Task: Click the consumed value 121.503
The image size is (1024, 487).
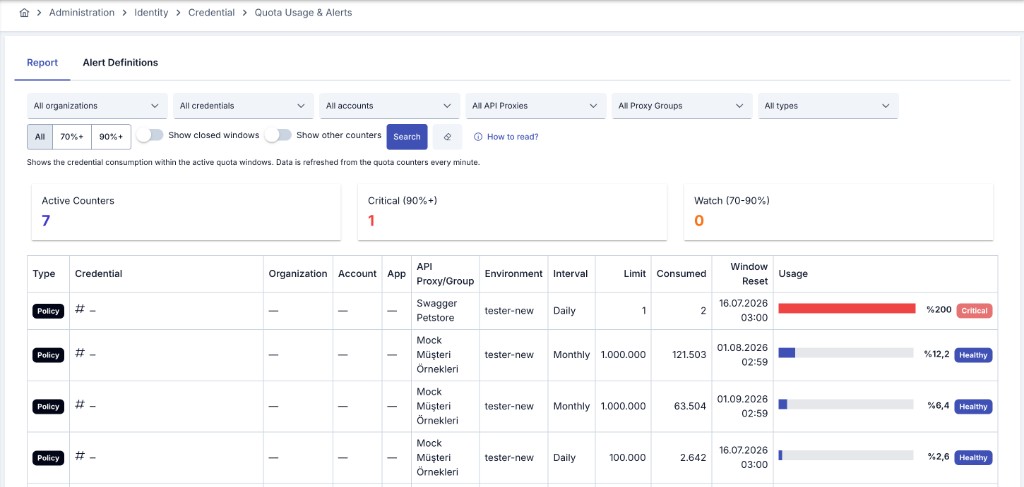Action: [689, 355]
